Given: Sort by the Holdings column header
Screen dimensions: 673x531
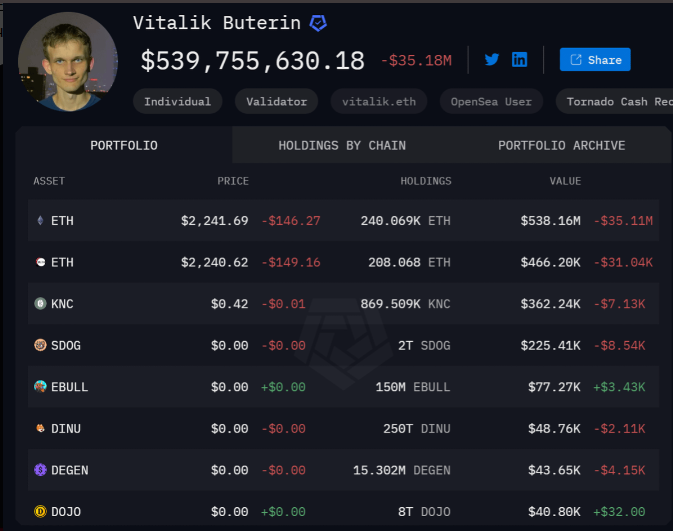Looking at the screenshot, I should [x=426, y=181].
